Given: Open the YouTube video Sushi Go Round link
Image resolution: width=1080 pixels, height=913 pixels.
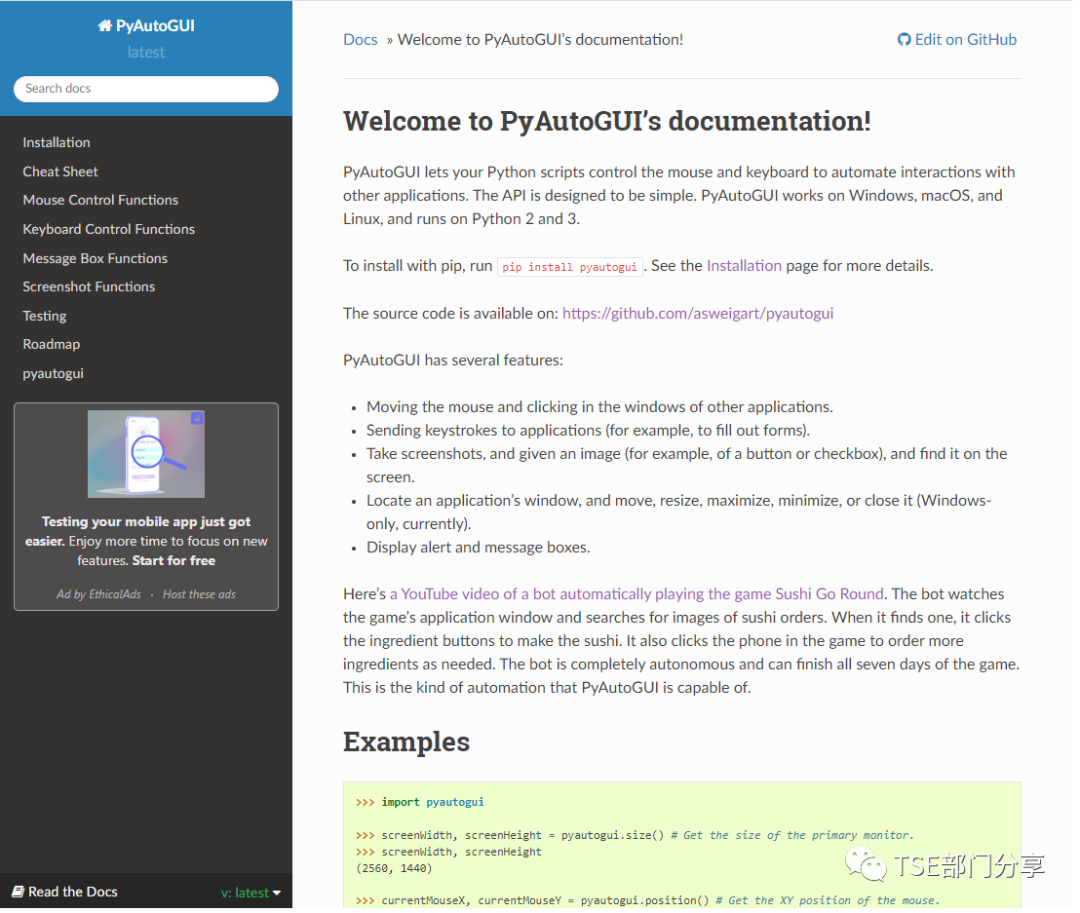Looking at the screenshot, I should click(x=636, y=594).
